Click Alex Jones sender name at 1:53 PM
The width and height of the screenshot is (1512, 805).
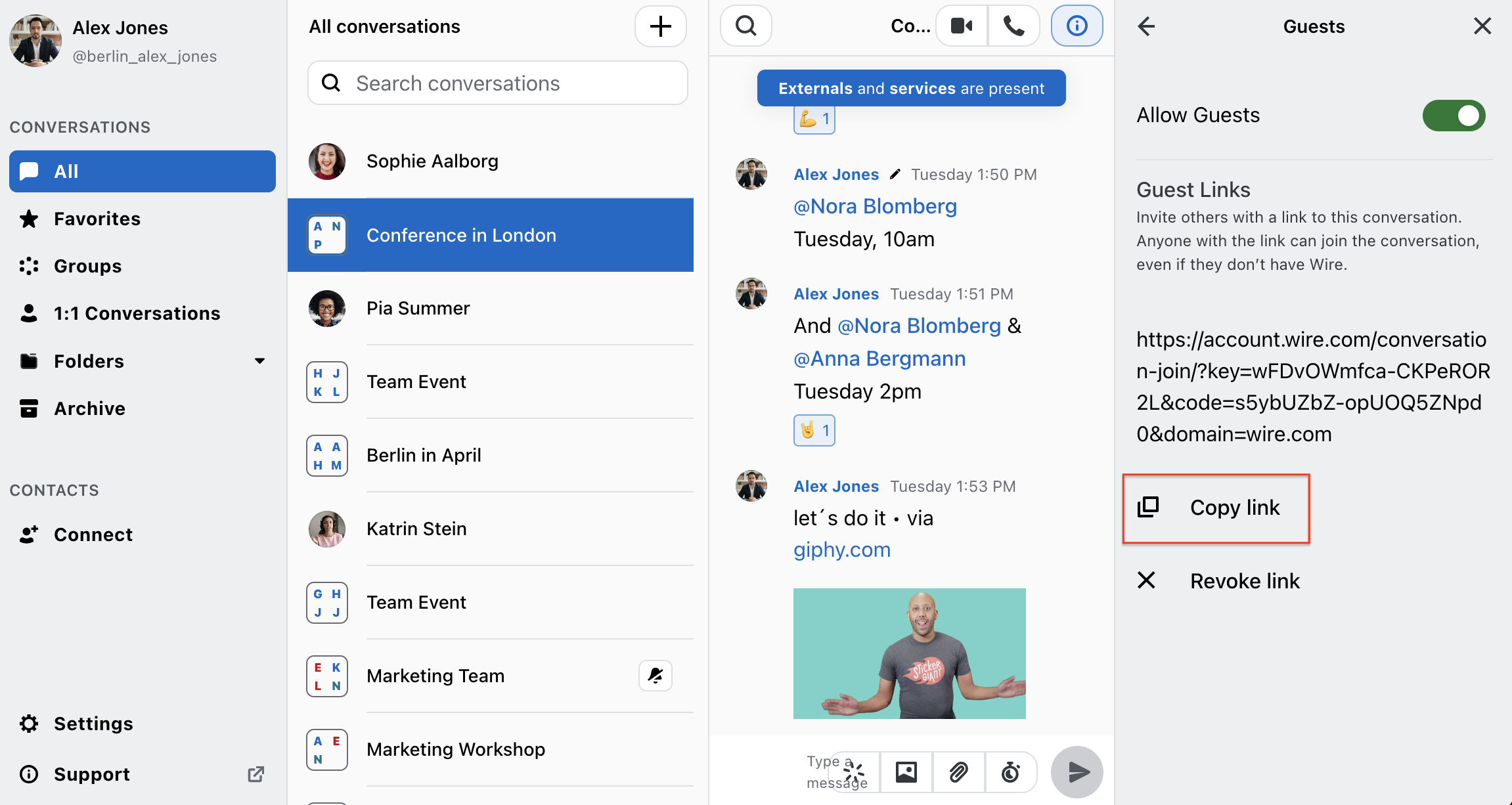click(835, 487)
